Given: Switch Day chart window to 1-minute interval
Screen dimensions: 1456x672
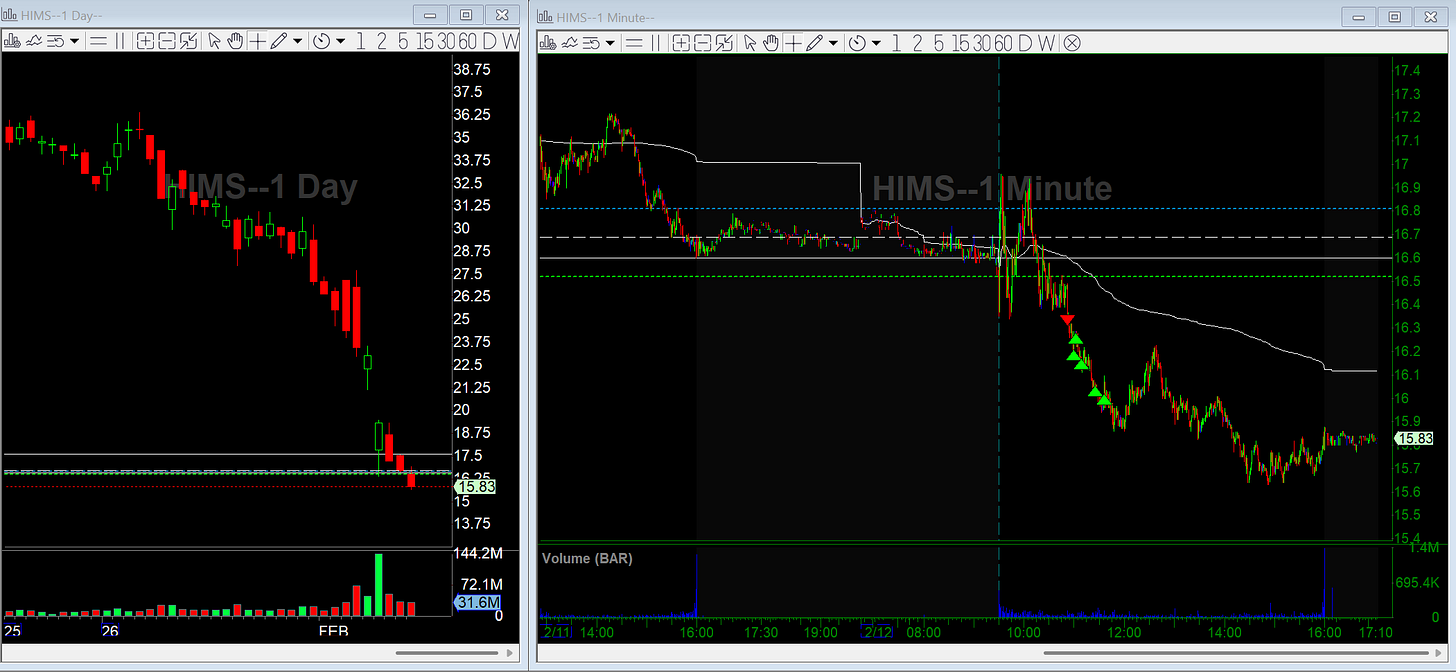Looking at the screenshot, I should pos(361,41).
